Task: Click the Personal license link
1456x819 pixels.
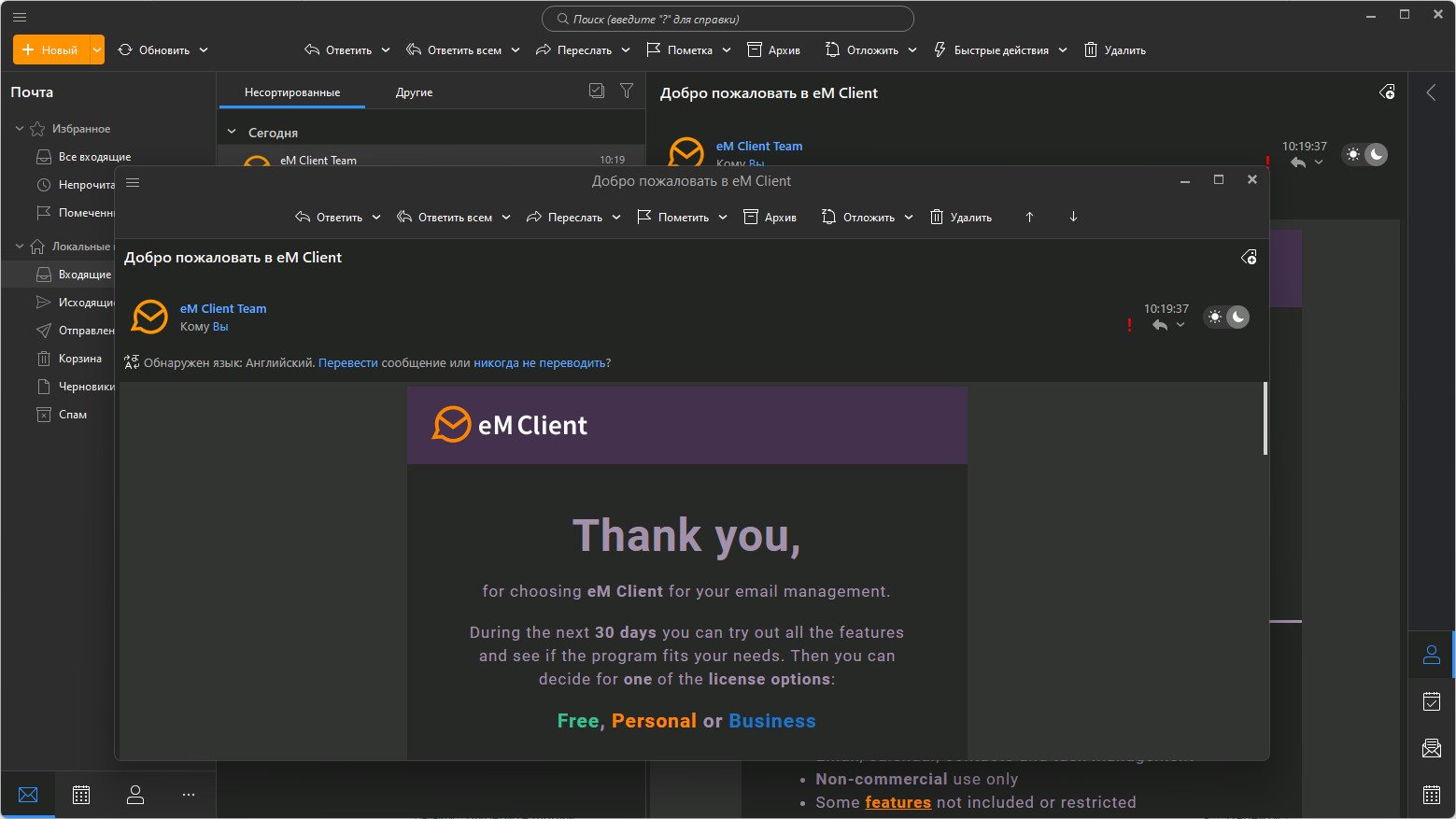Action: (654, 721)
